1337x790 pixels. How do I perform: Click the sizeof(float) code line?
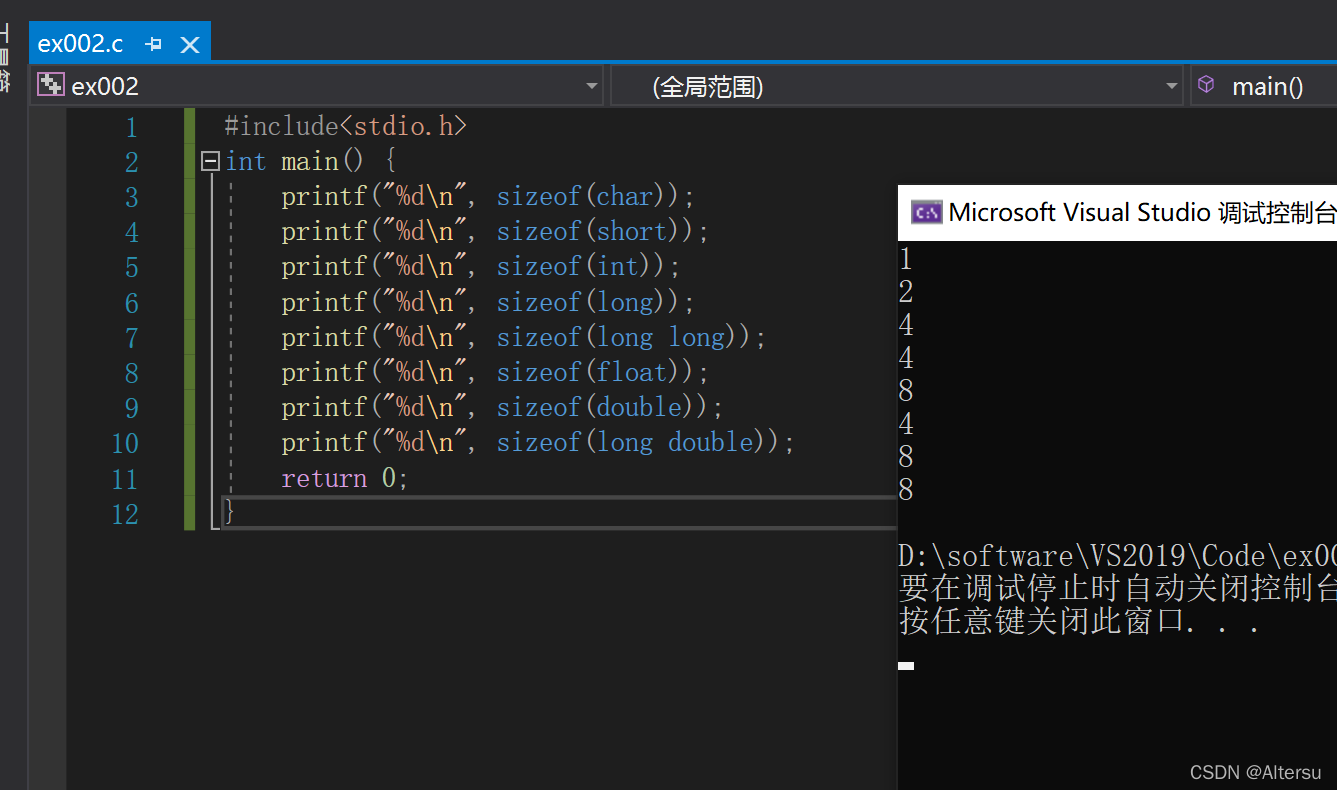click(x=494, y=372)
